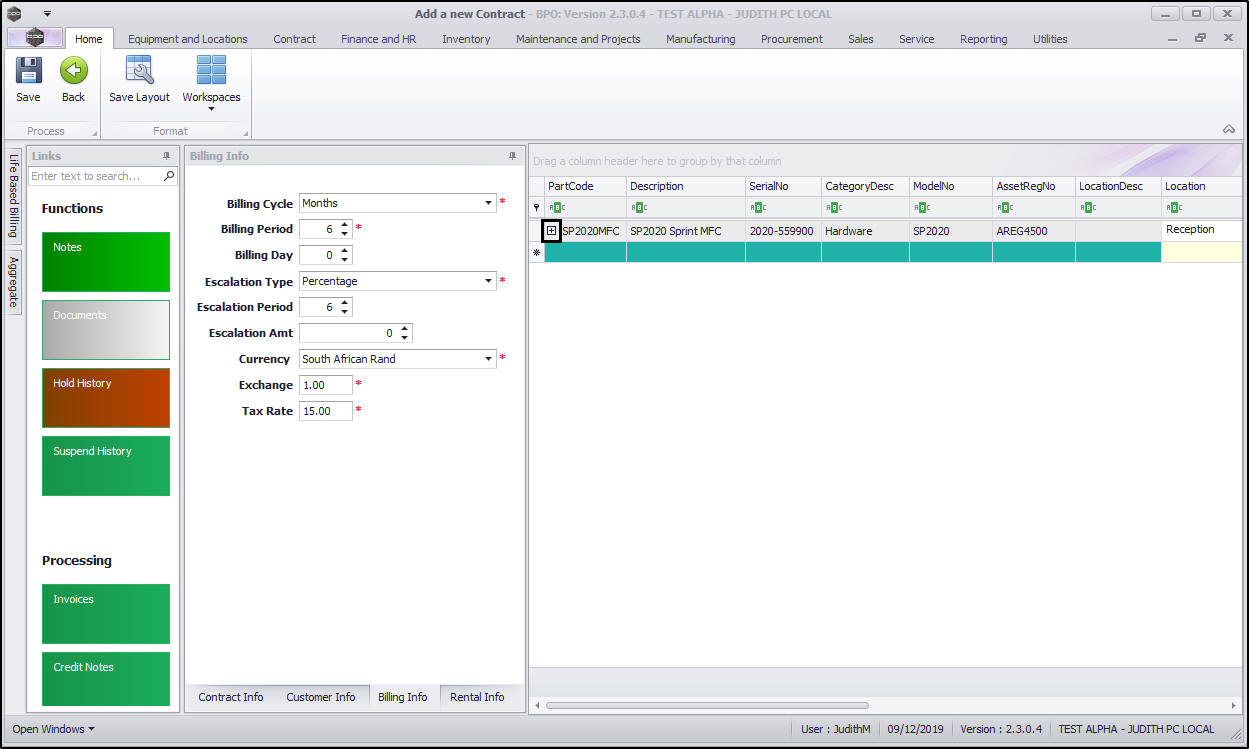Viewport: 1249px width, 749px height.
Task: Increase the Billing Period value
Action: [345, 225]
